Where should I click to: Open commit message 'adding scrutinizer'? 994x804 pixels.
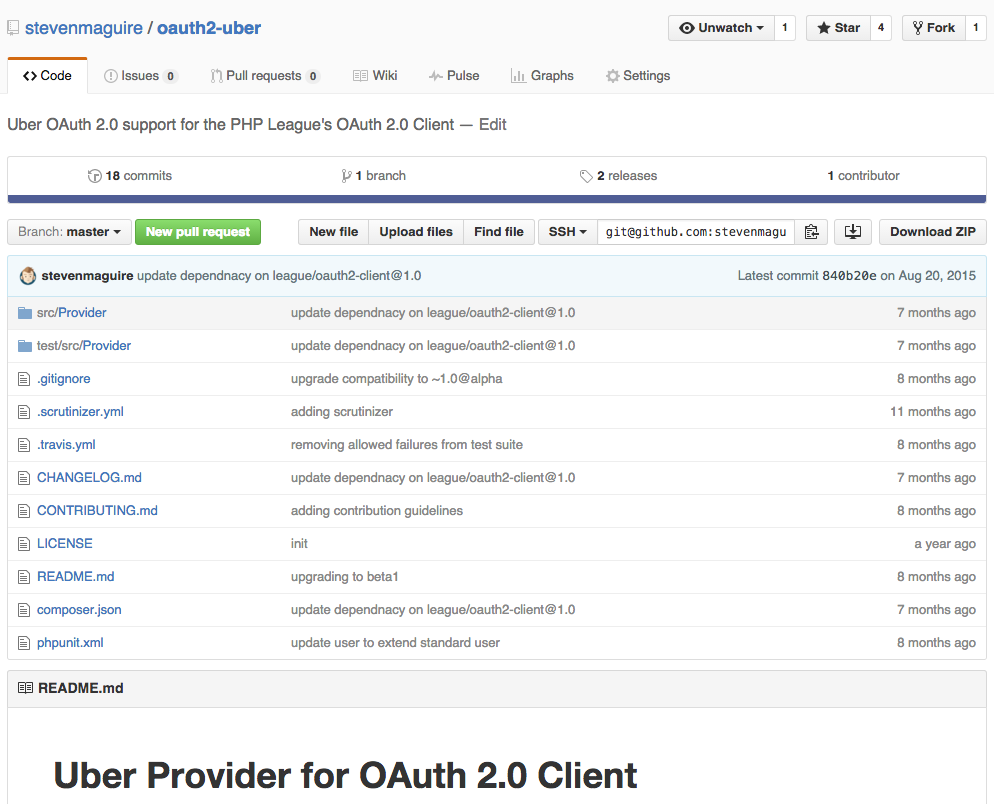(342, 412)
